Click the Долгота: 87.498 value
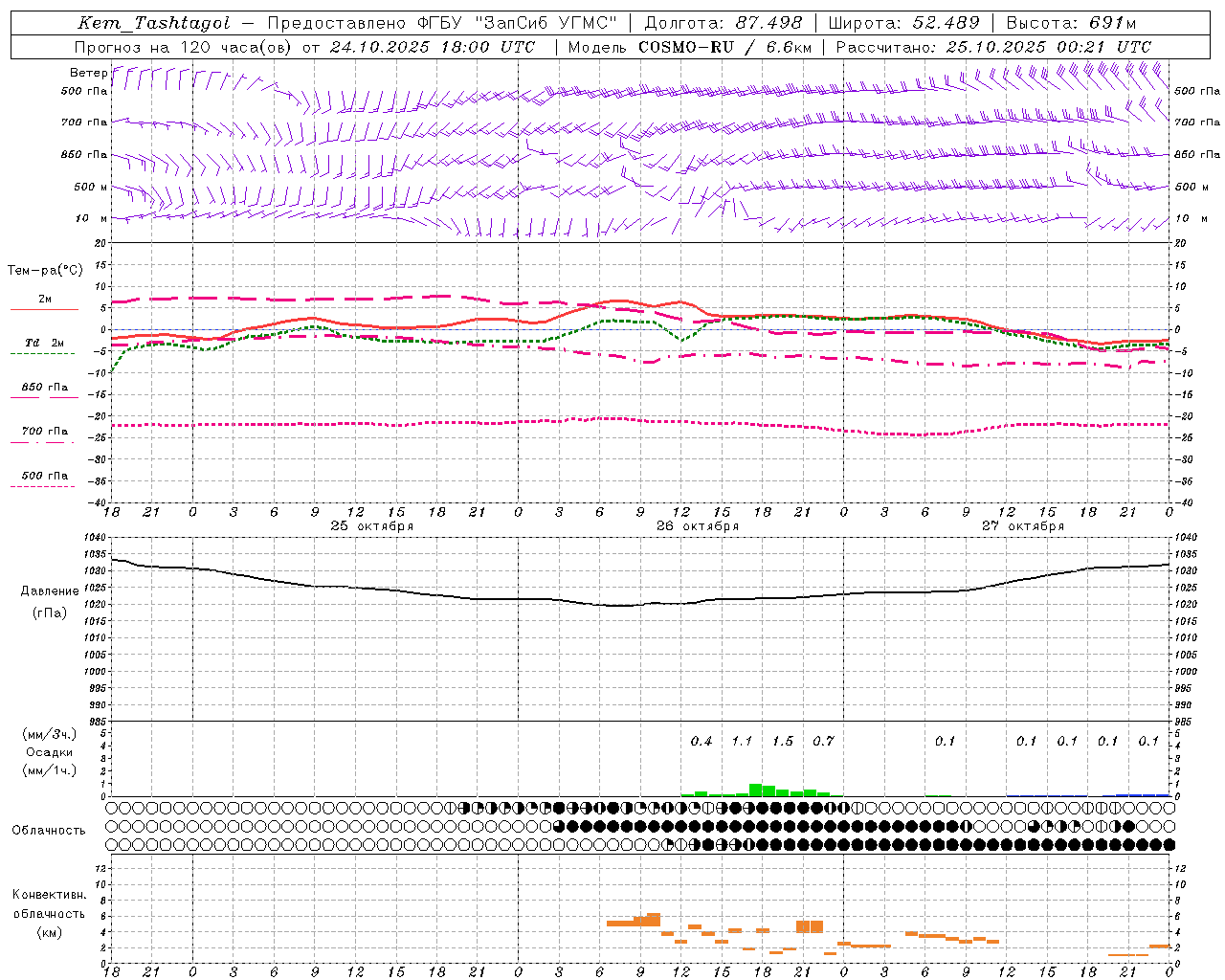This screenshot has width=1225, height=980. [724, 23]
